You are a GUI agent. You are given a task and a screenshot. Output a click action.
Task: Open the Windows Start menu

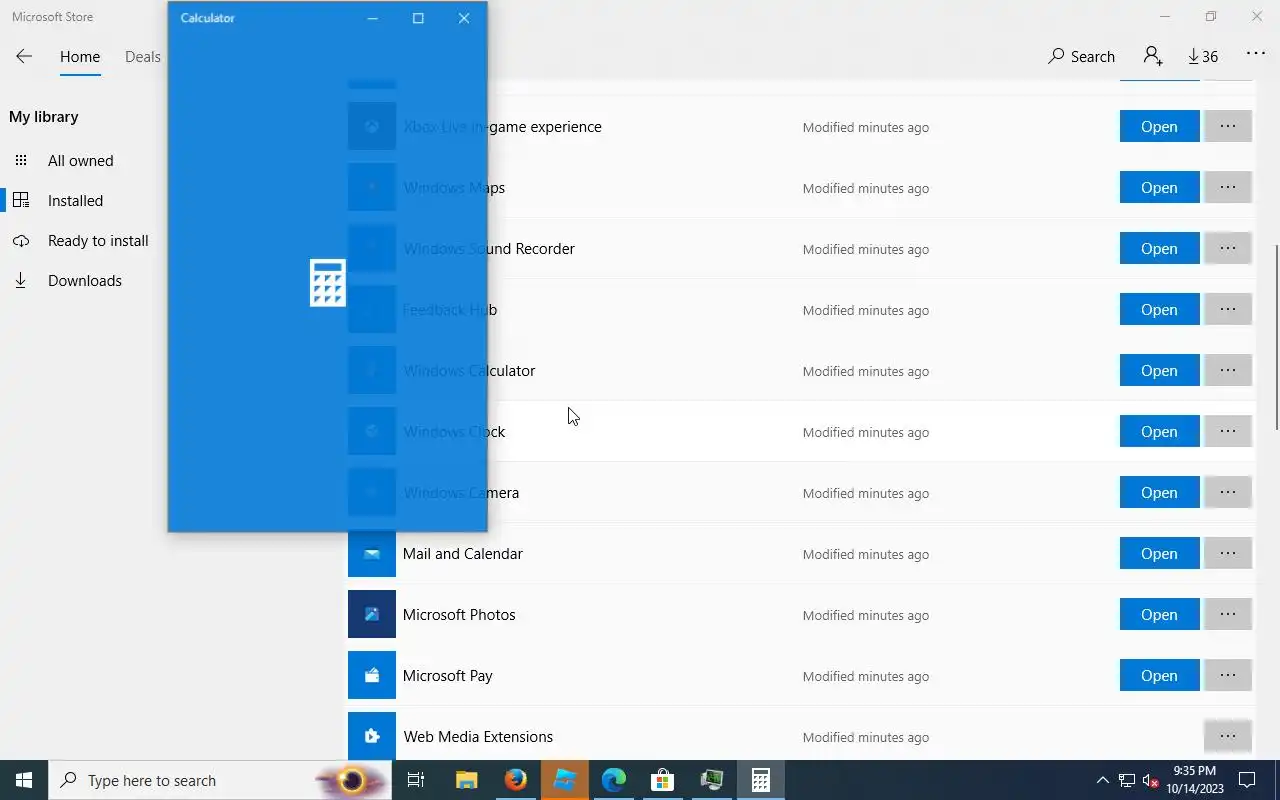click(24, 780)
